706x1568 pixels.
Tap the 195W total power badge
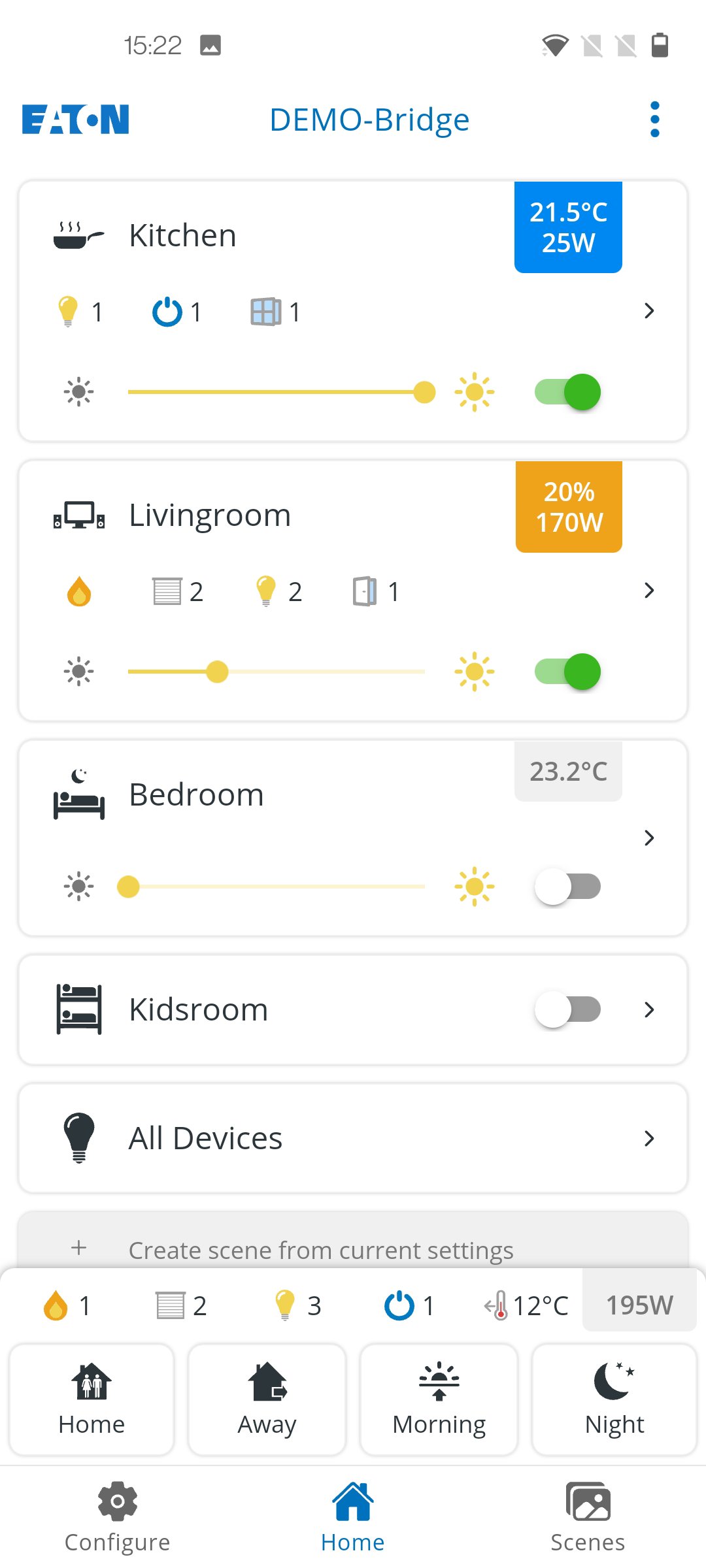tap(639, 1305)
